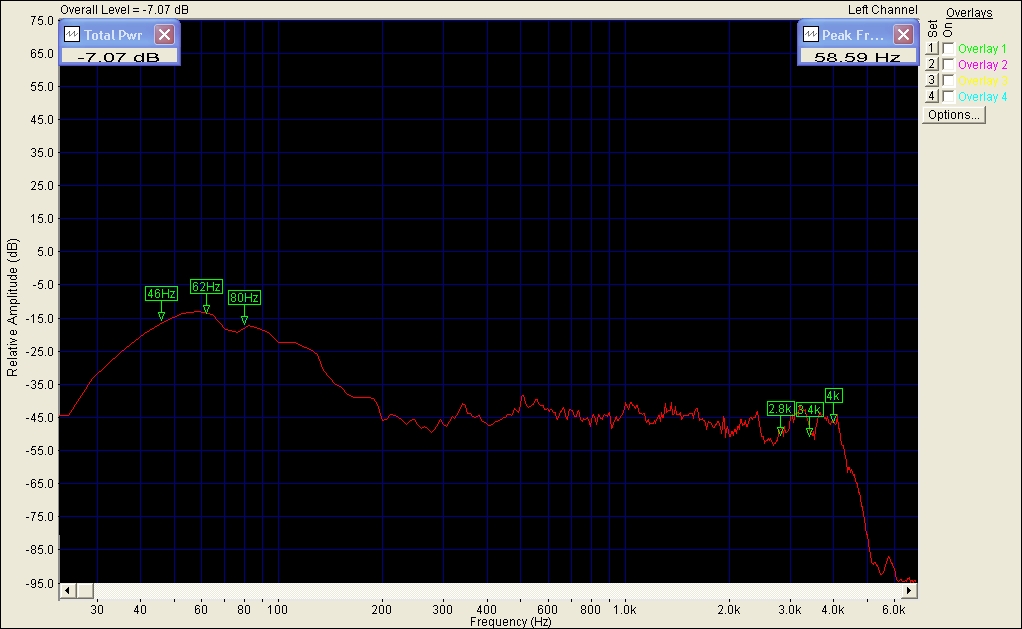Viewport: 1022px width, 629px height.
Task: Turn on the Overlay 2 checkbox
Action: tap(948, 64)
